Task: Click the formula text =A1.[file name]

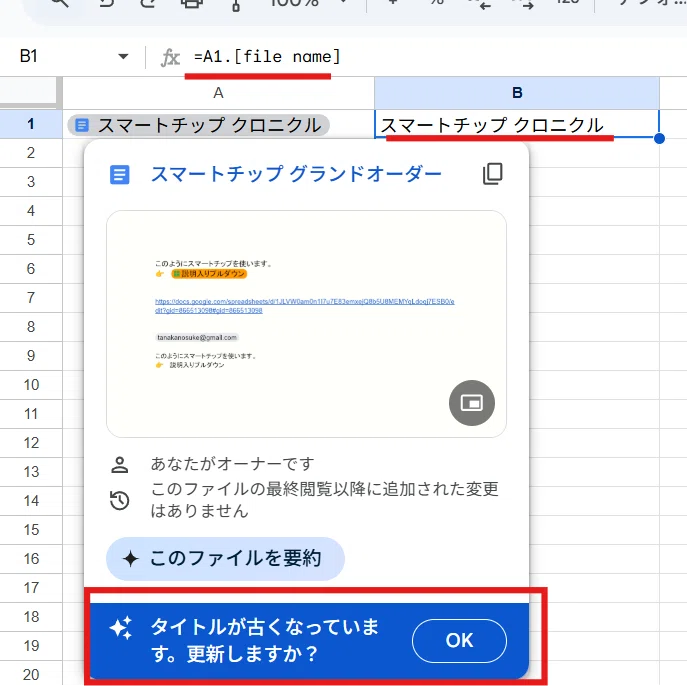Action: [267, 57]
